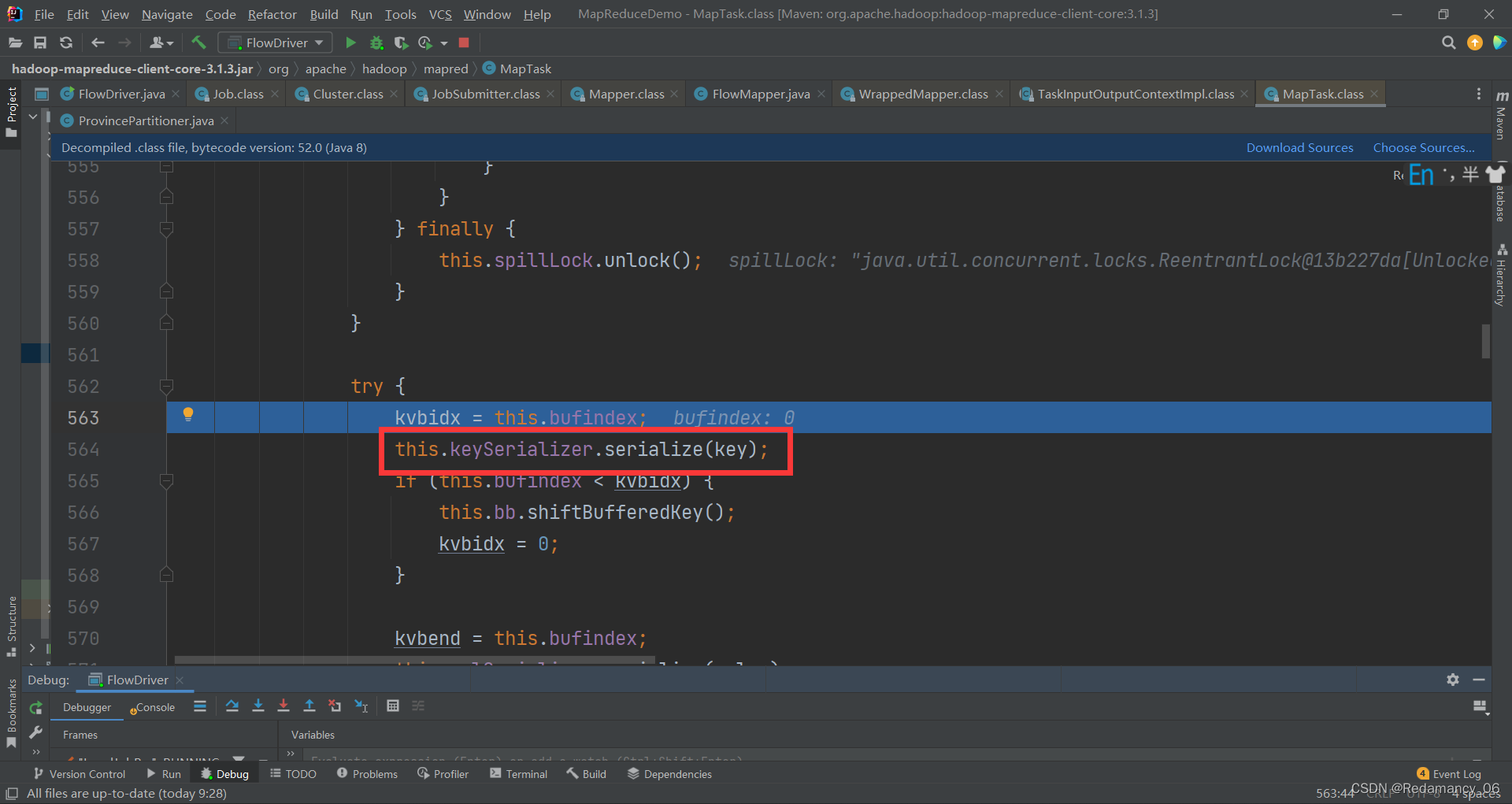1512x804 pixels.
Task: Start debugging with the bug icon
Action: [x=376, y=43]
